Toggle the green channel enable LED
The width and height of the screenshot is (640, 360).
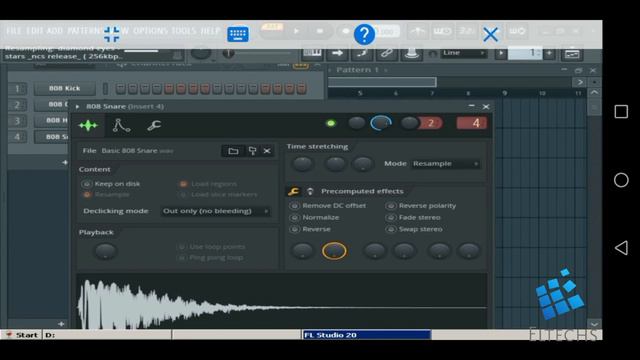(331, 123)
